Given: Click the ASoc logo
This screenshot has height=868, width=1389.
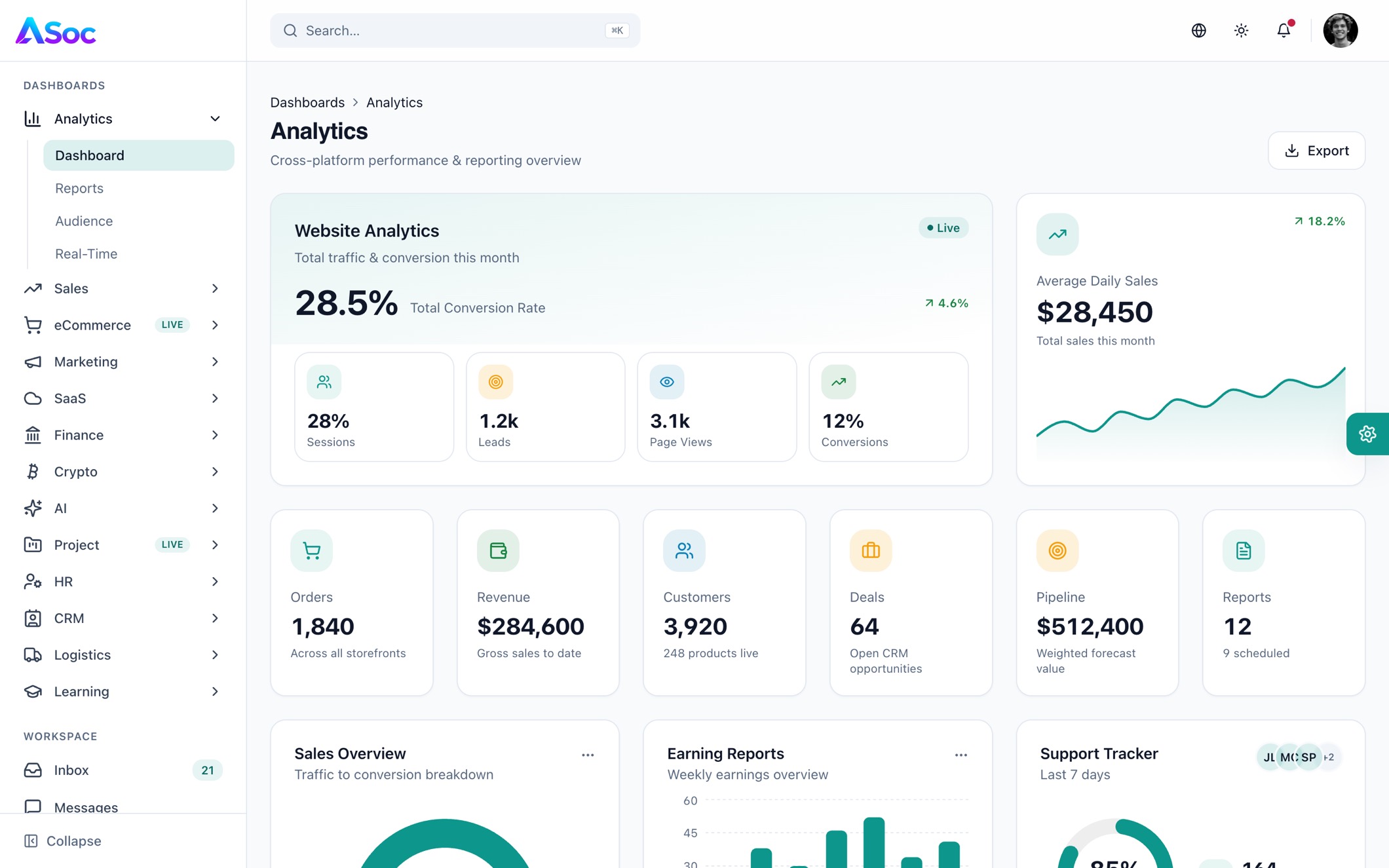Looking at the screenshot, I should [x=56, y=30].
